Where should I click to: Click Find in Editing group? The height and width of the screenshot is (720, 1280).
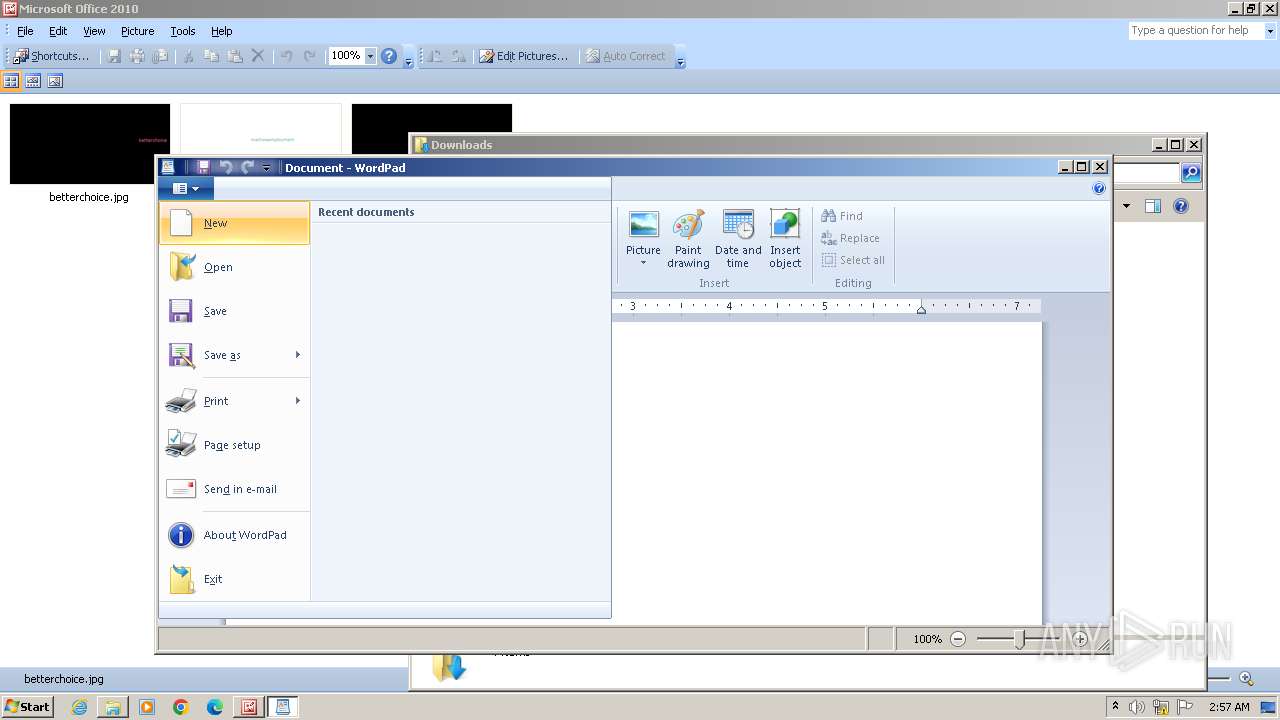[x=842, y=216]
